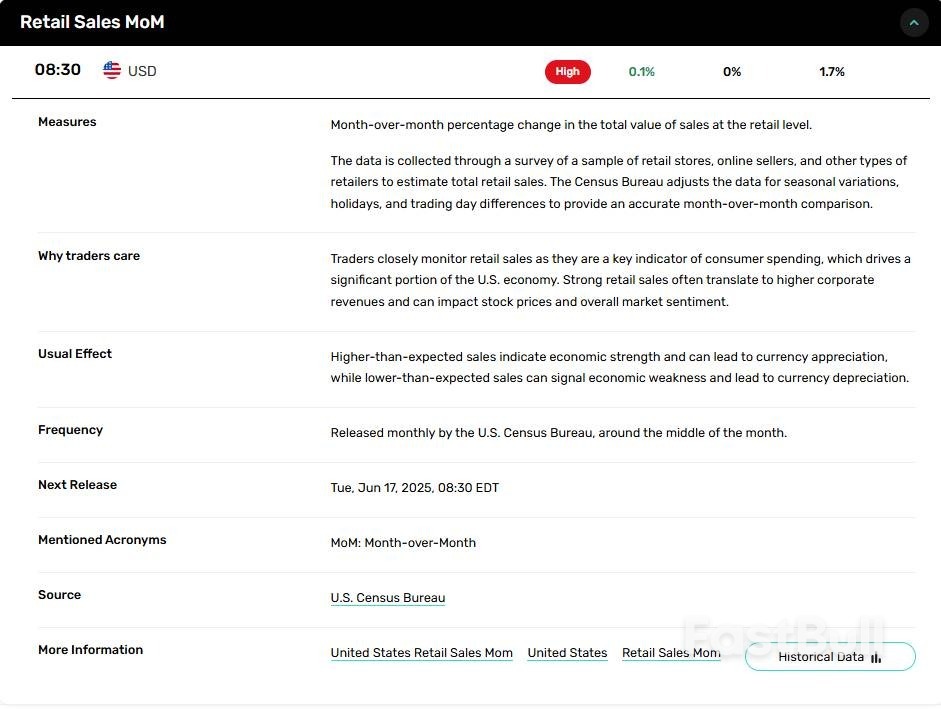Click the Next Release date text
Screen dimensions: 941x709
pyautogui.click(x=414, y=488)
